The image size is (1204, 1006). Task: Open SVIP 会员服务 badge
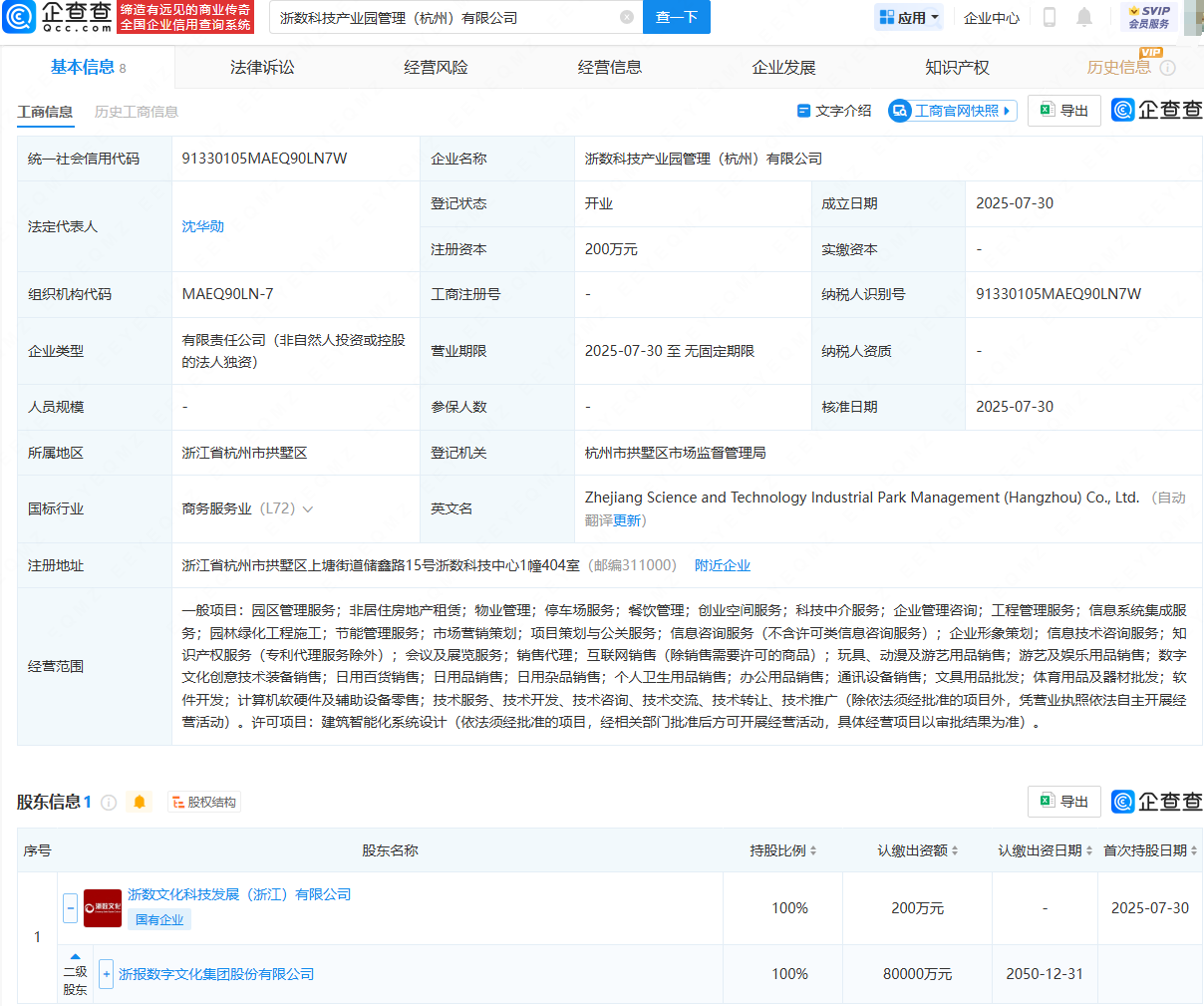click(1149, 17)
